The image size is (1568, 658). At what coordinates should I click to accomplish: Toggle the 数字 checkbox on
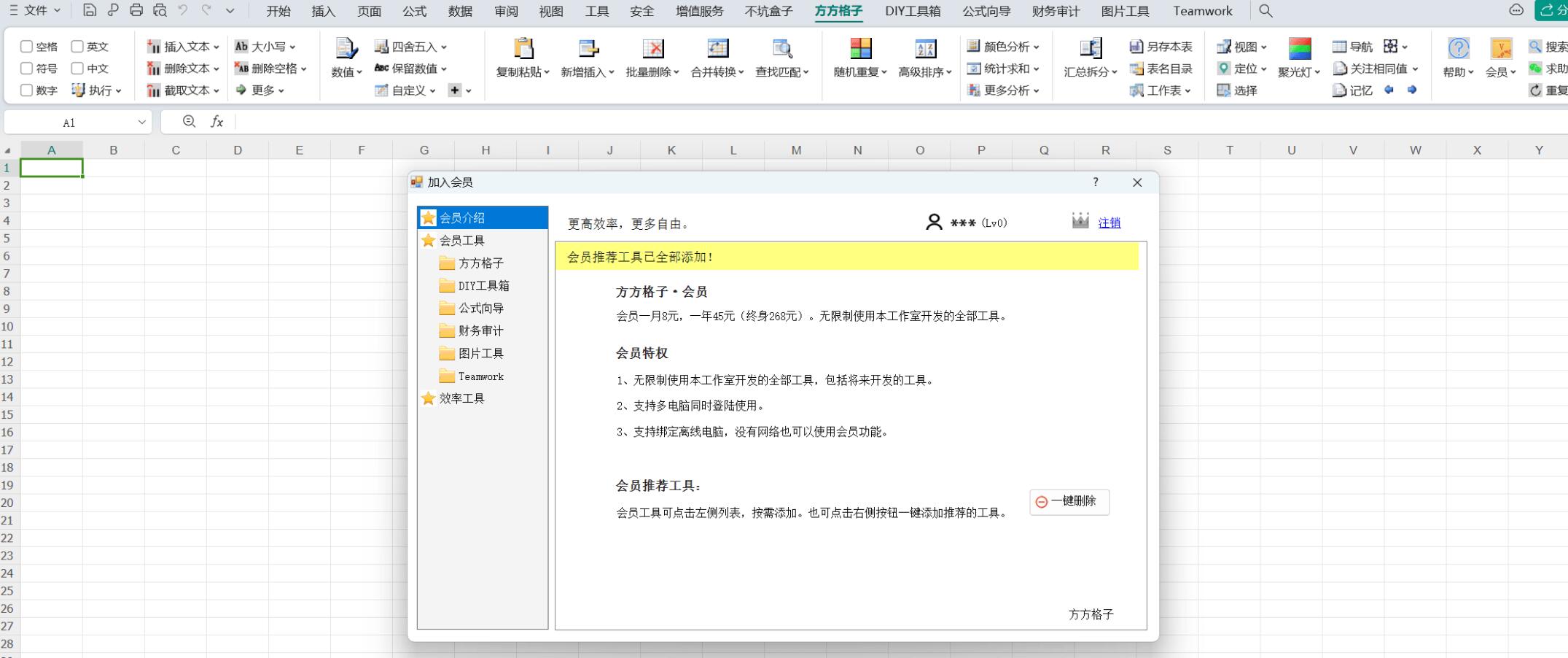[27, 90]
